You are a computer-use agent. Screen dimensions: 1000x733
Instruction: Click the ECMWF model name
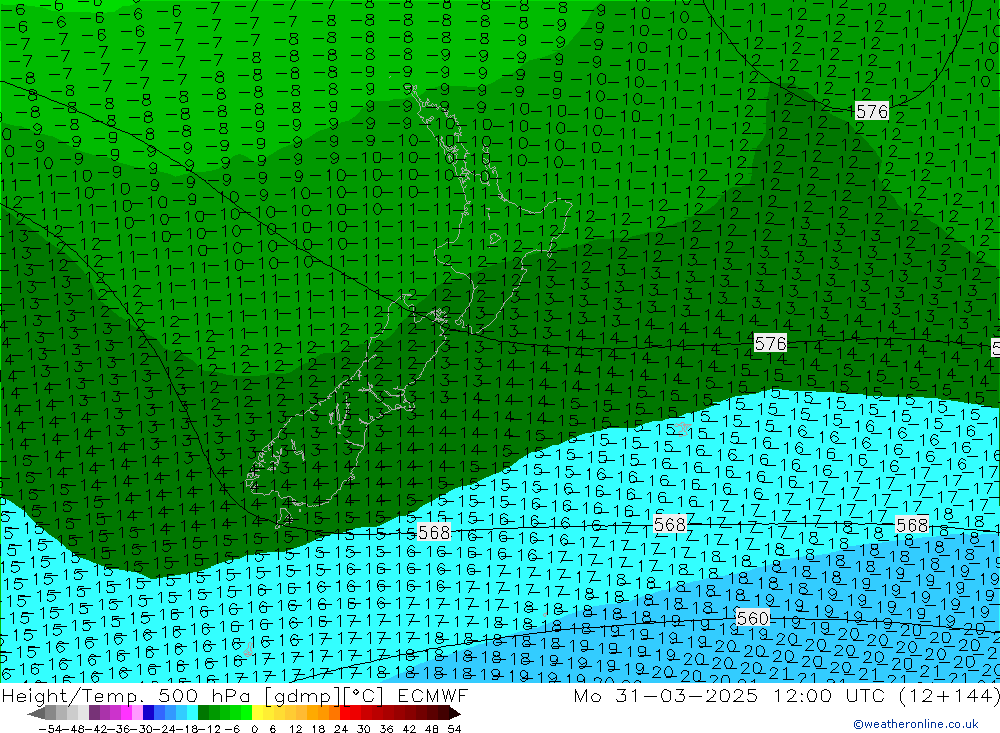pyautogui.click(x=433, y=695)
